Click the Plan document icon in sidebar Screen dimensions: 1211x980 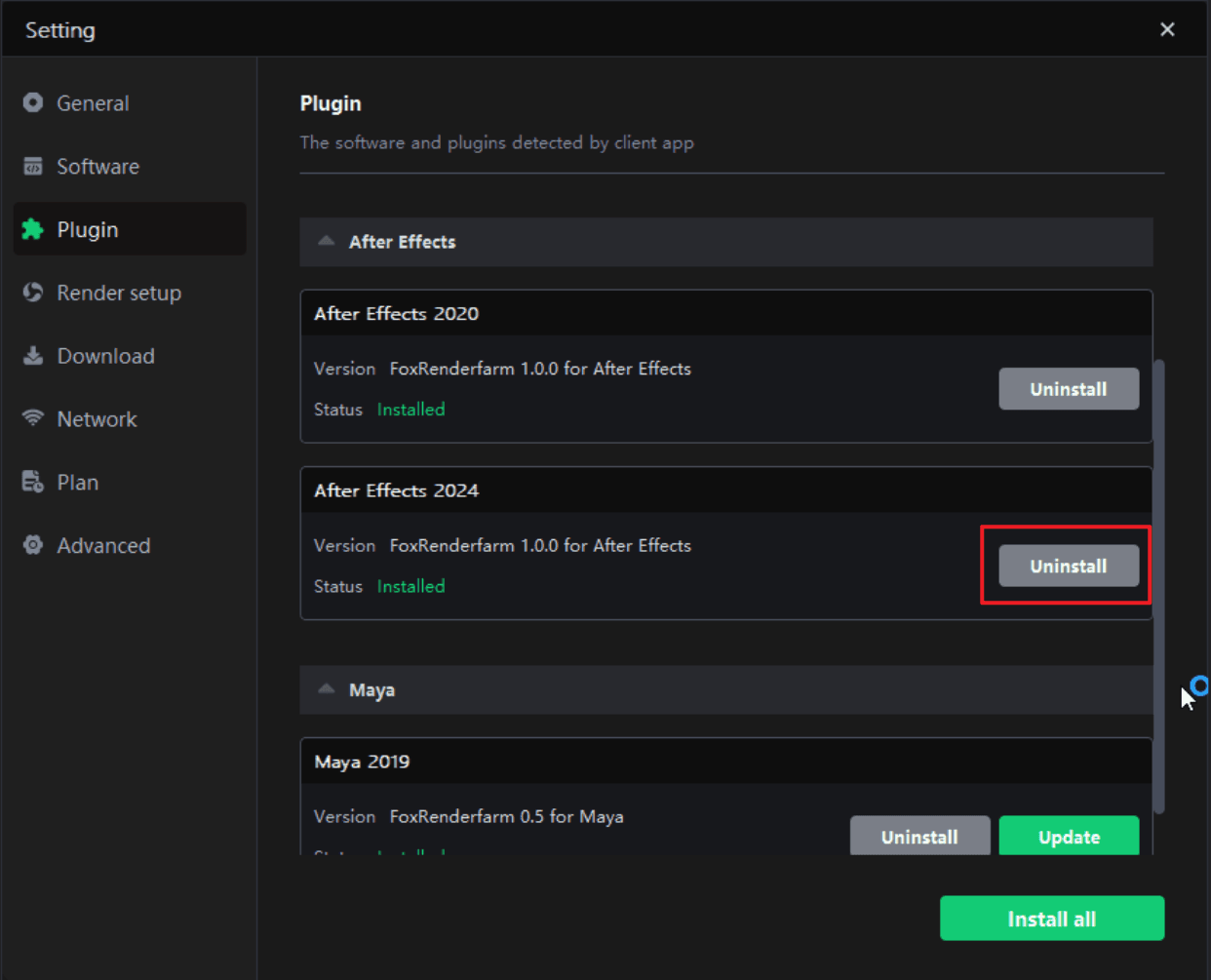[33, 482]
